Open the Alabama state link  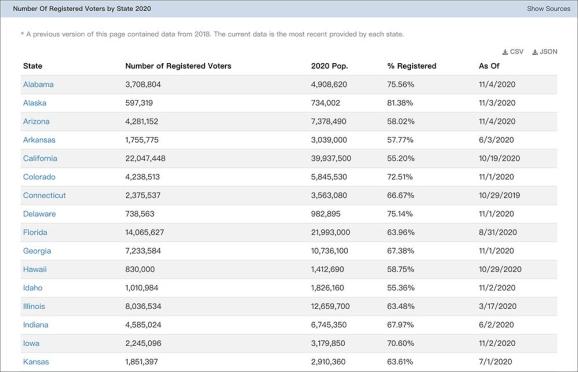tap(38, 84)
